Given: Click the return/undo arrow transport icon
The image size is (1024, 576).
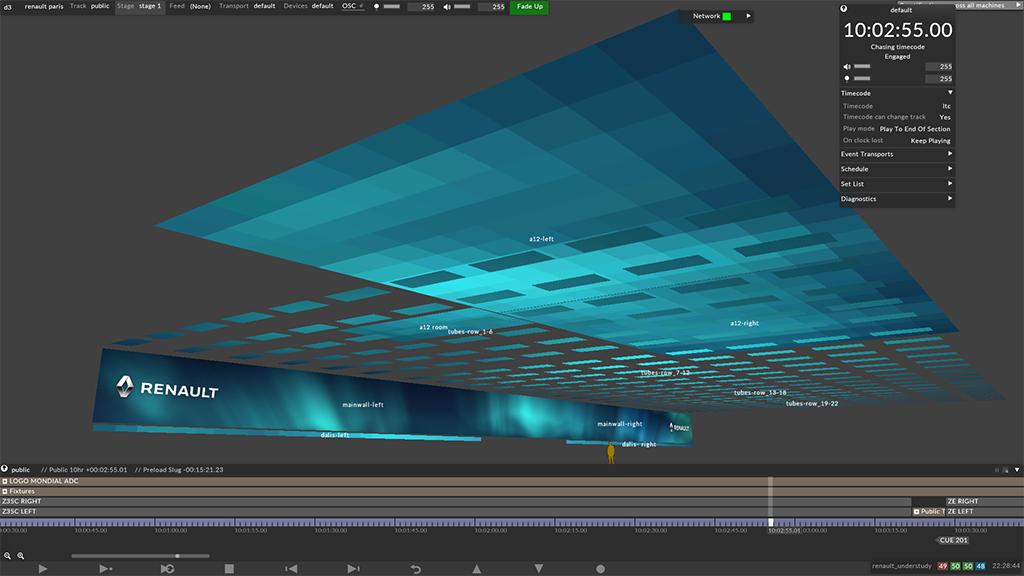Looking at the screenshot, I should point(416,569).
